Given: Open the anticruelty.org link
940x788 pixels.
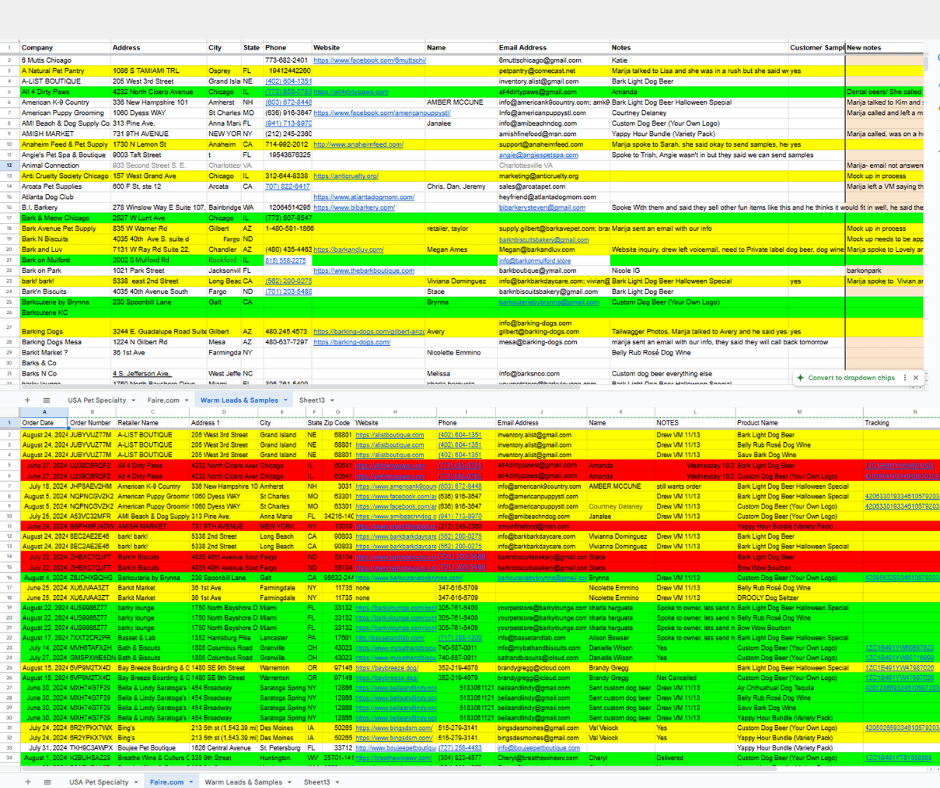Looking at the screenshot, I should [x=346, y=176].
